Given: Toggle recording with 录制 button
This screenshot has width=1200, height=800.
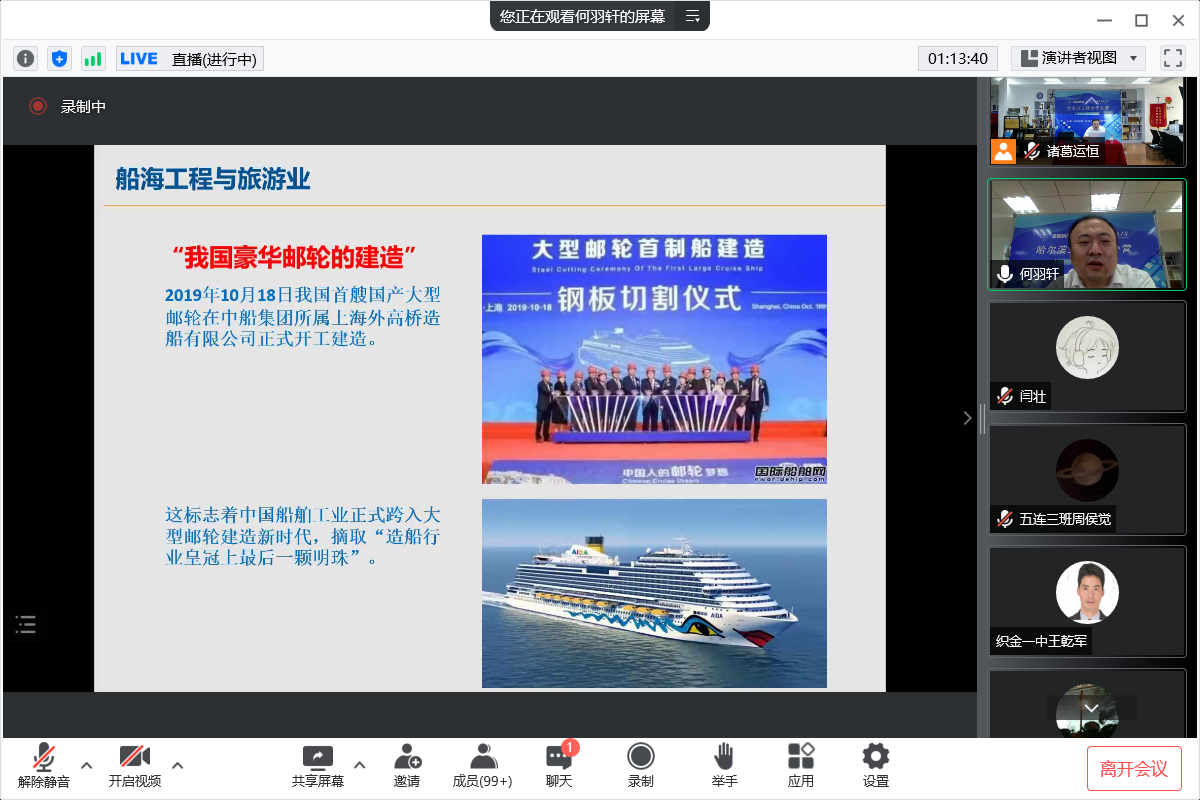Looking at the screenshot, I should (641, 765).
